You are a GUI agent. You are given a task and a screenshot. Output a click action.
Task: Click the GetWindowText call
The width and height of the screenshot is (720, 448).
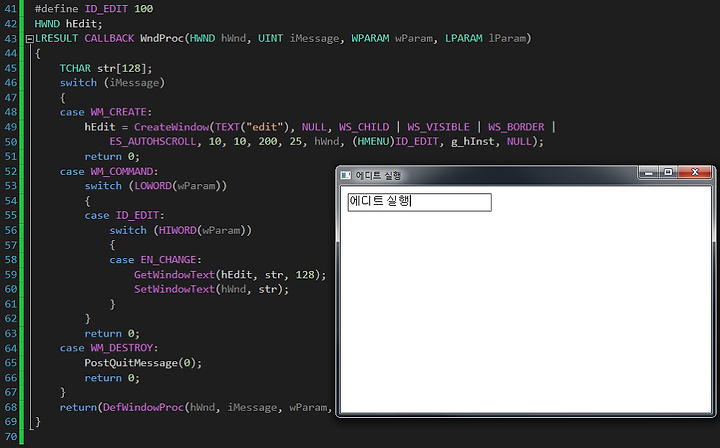click(x=174, y=274)
